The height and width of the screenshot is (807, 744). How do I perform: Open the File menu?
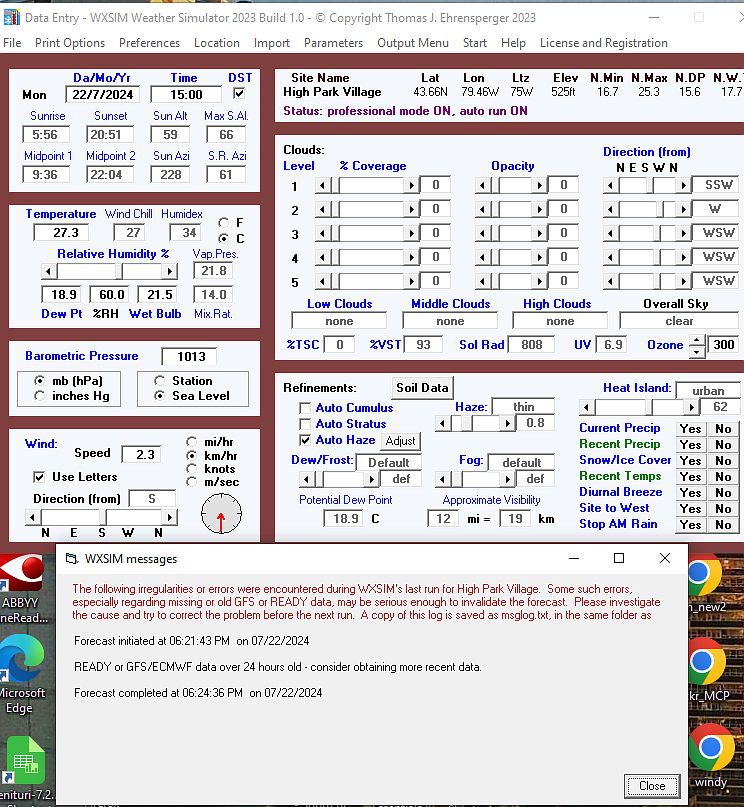pyautogui.click(x=12, y=43)
